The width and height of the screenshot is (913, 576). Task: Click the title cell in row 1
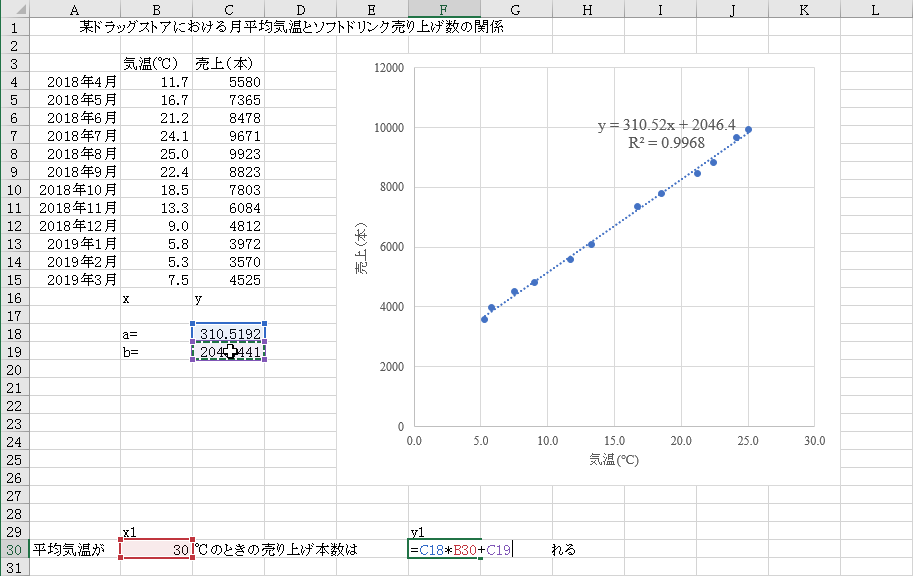pyautogui.click(x=291, y=28)
